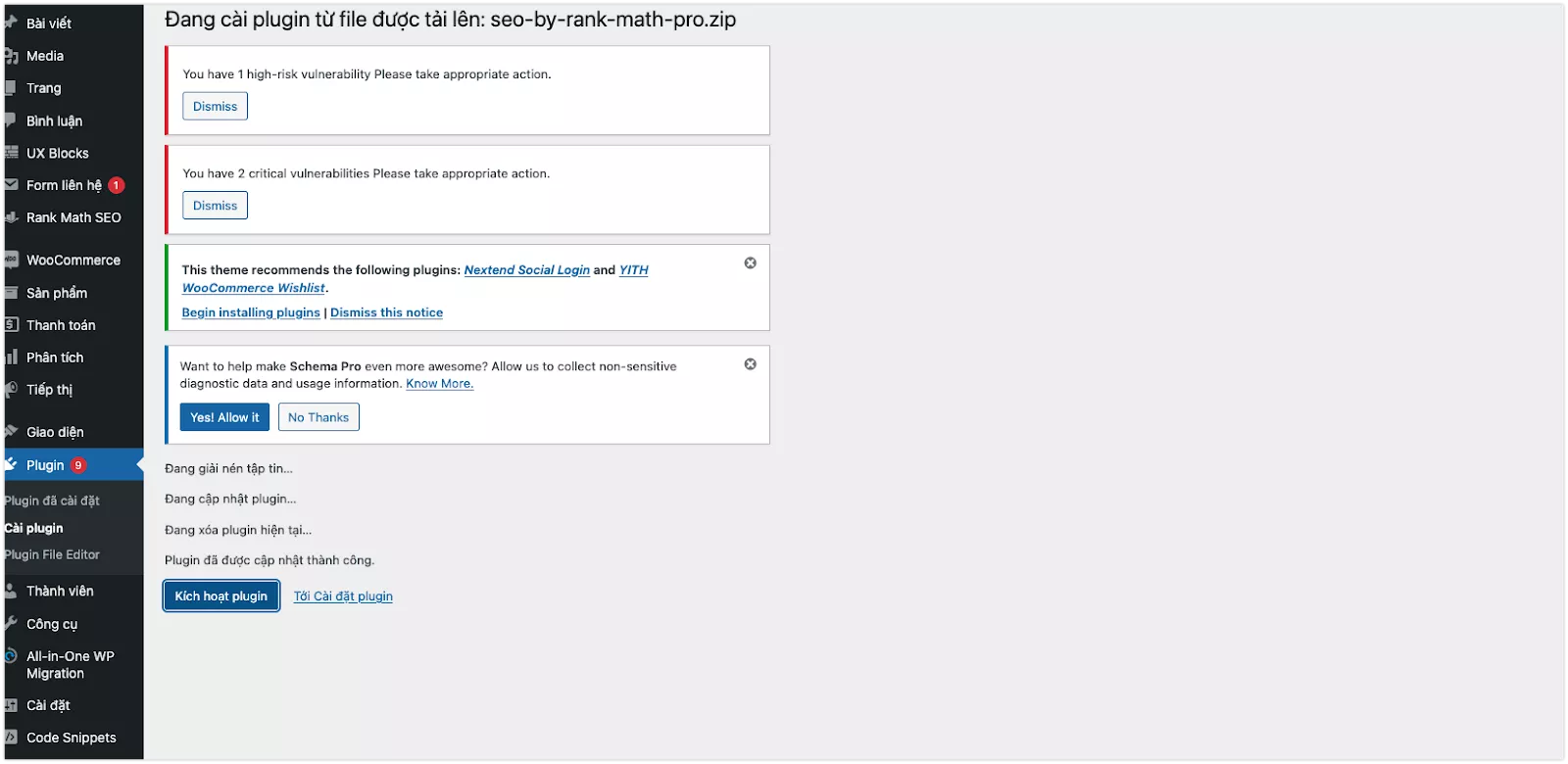Click the Thành viên user icon
This screenshot has height=764, width=1568.
pyautogui.click(x=11, y=592)
